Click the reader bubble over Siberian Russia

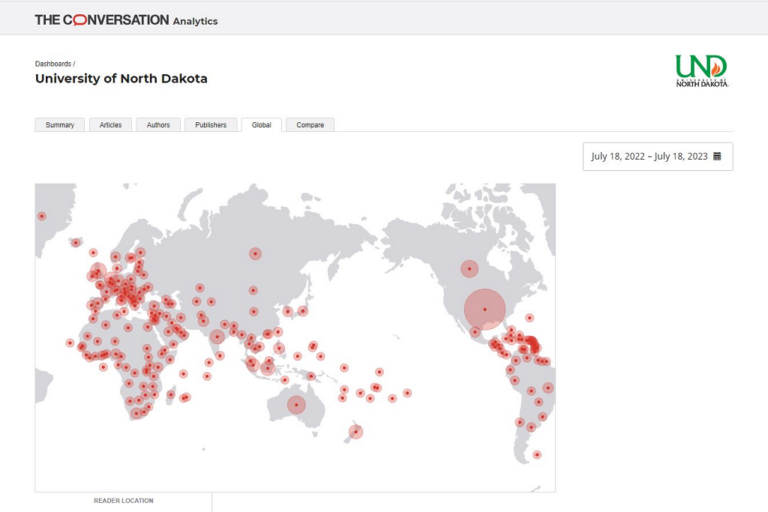pos(255,253)
